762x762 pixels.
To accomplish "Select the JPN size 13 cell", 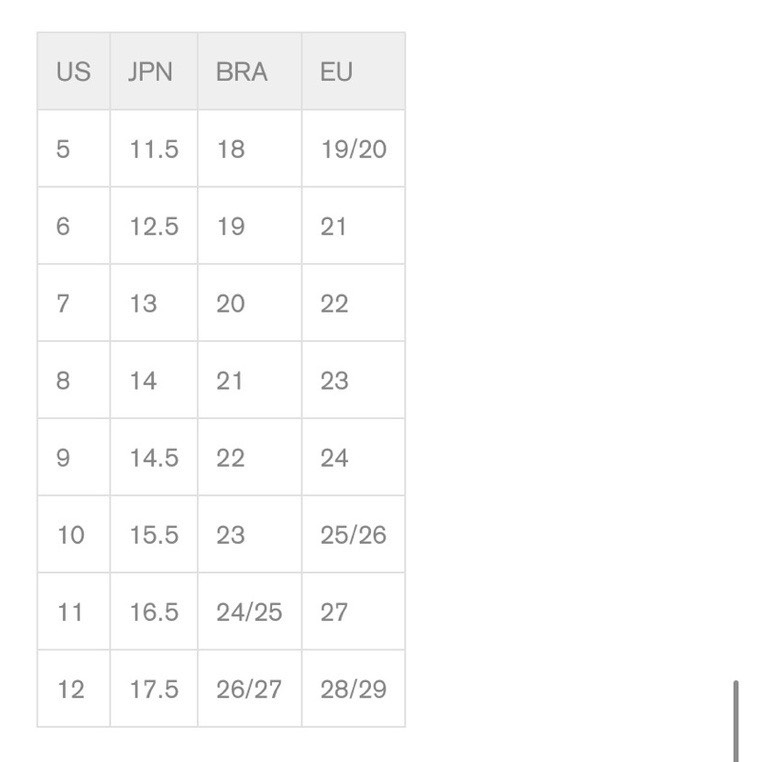I will tap(143, 303).
